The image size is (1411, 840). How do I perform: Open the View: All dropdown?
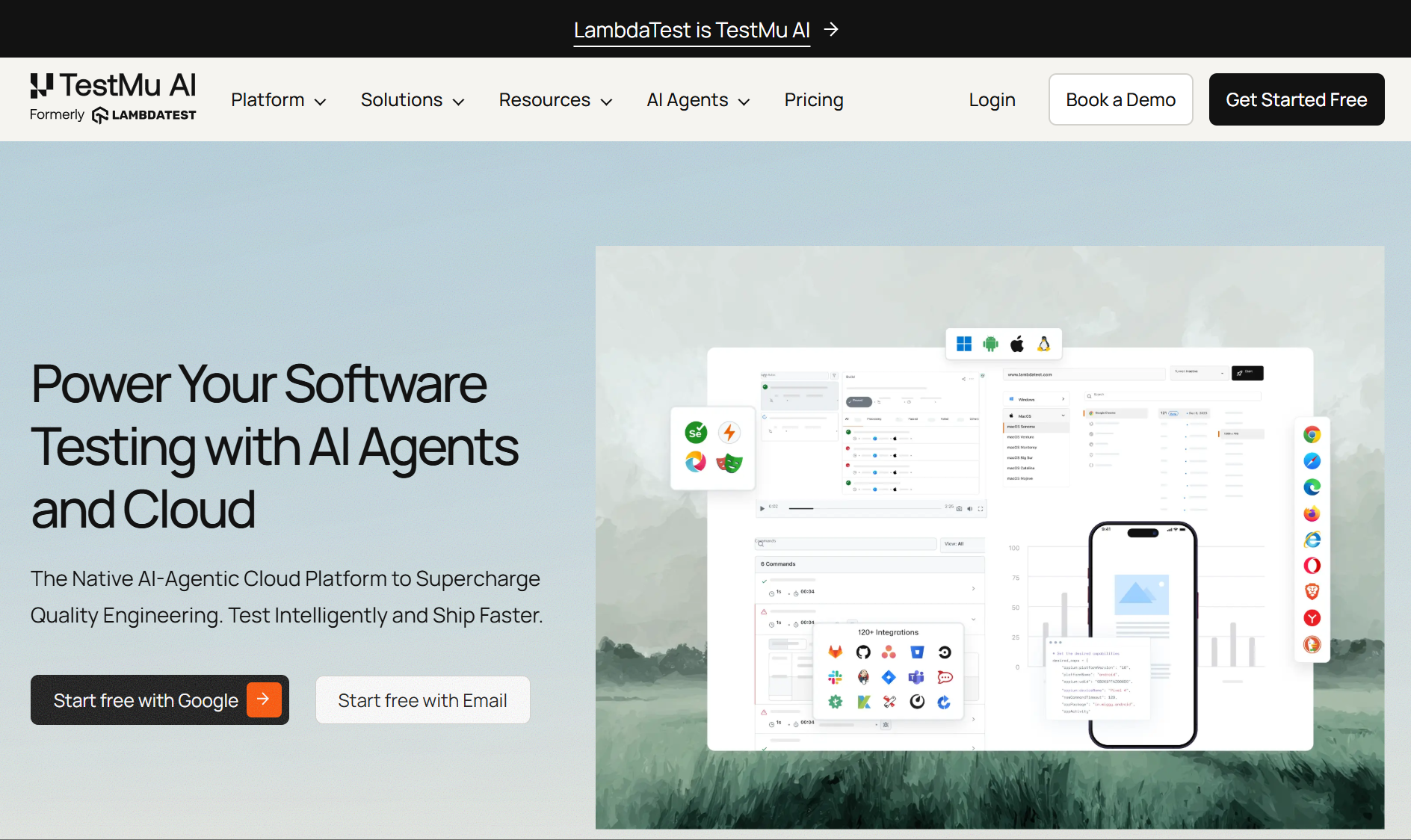click(963, 544)
